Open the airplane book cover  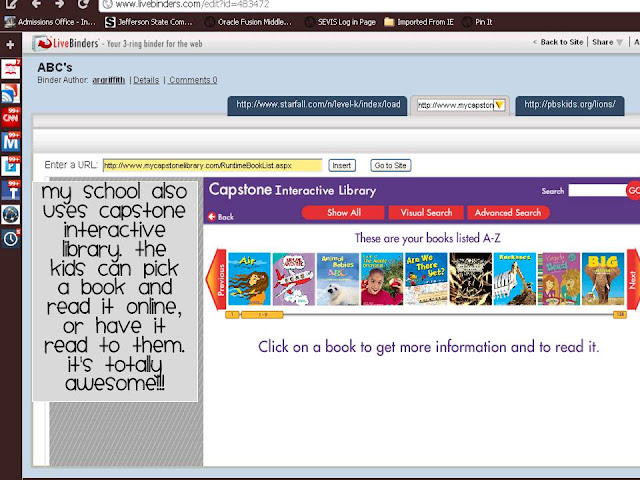pyautogui.click(x=293, y=279)
